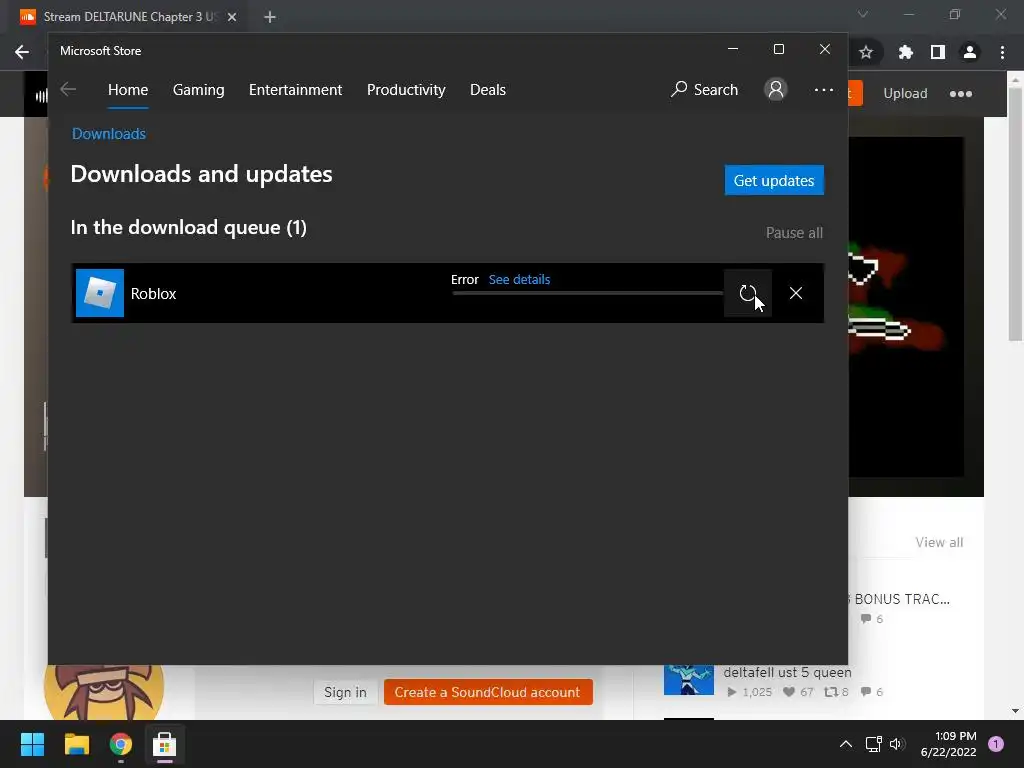The image size is (1024, 768).
Task: Click deltafell ust 5 queen thumbnail
Action: [x=689, y=680]
